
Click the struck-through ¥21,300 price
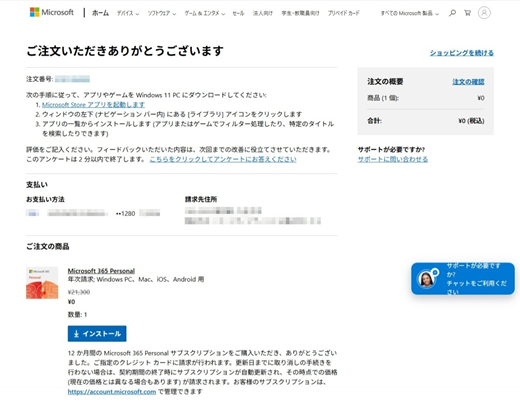point(79,292)
